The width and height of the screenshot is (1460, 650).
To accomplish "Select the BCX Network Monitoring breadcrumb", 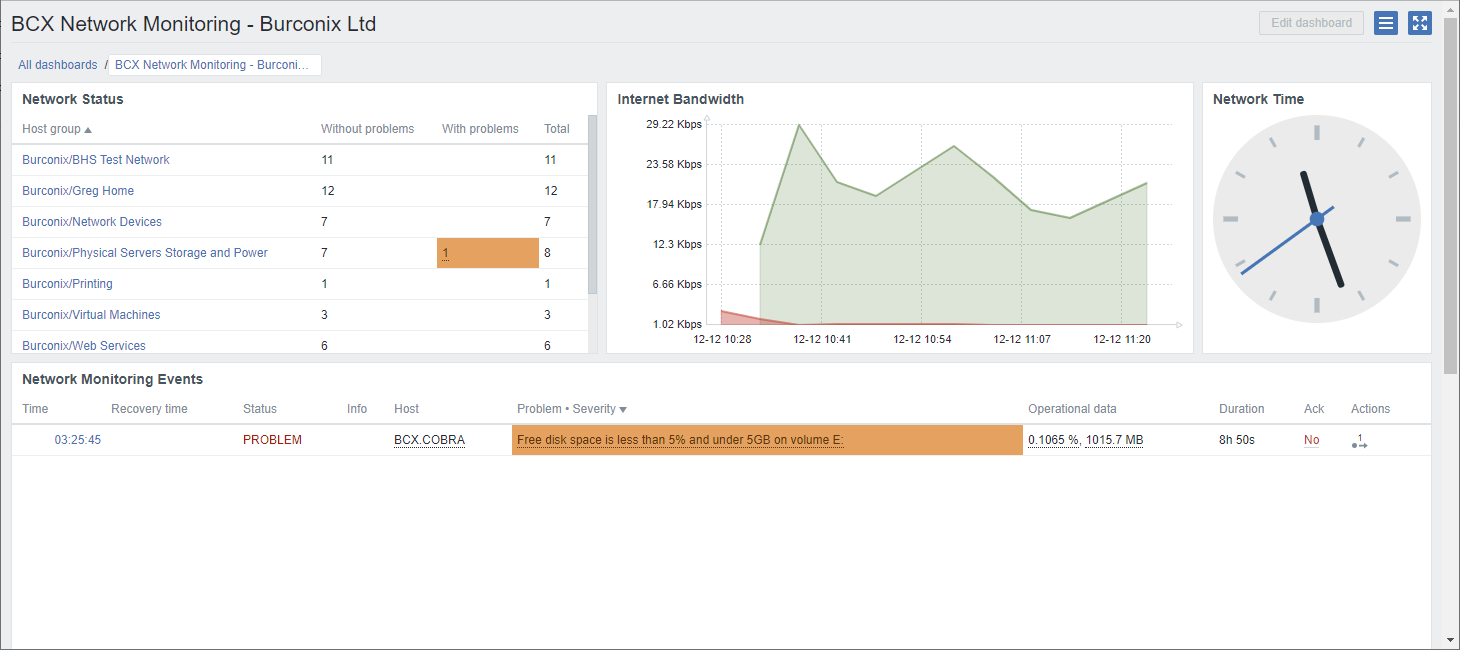I will [x=214, y=65].
